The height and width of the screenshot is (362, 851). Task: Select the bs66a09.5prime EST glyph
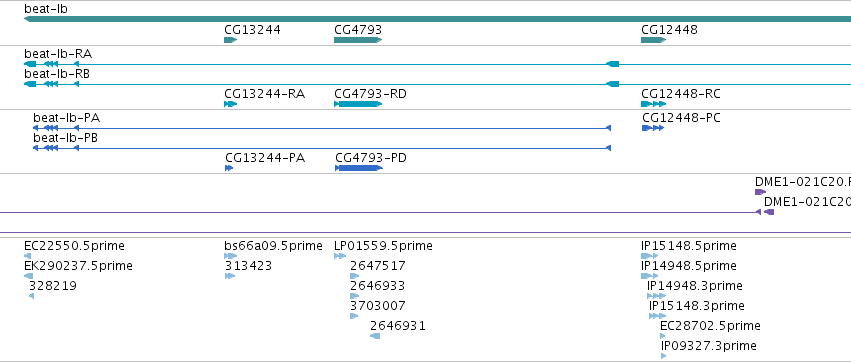pyautogui.click(x=231, y=256)
